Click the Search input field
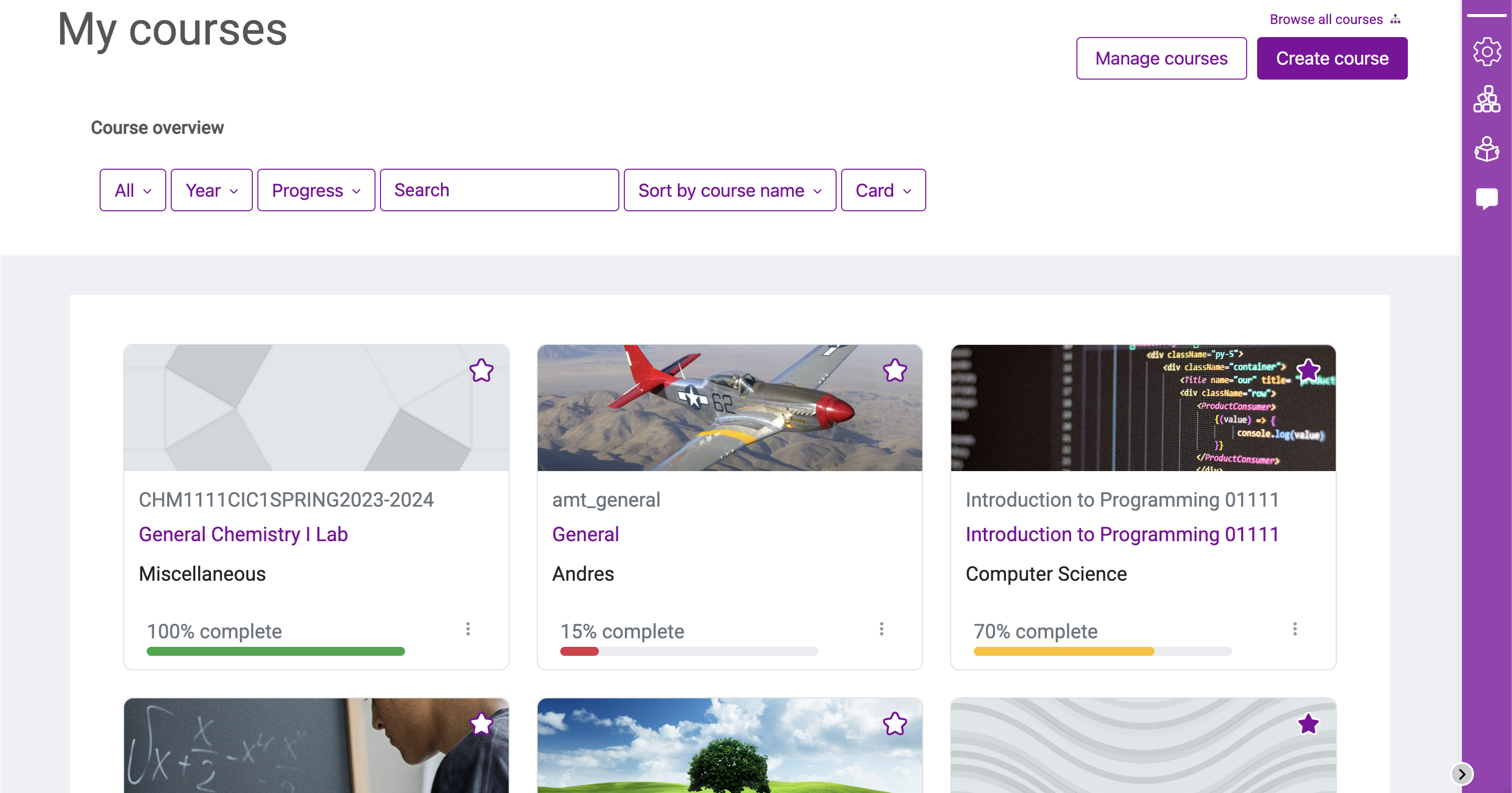 coord(499,190)
